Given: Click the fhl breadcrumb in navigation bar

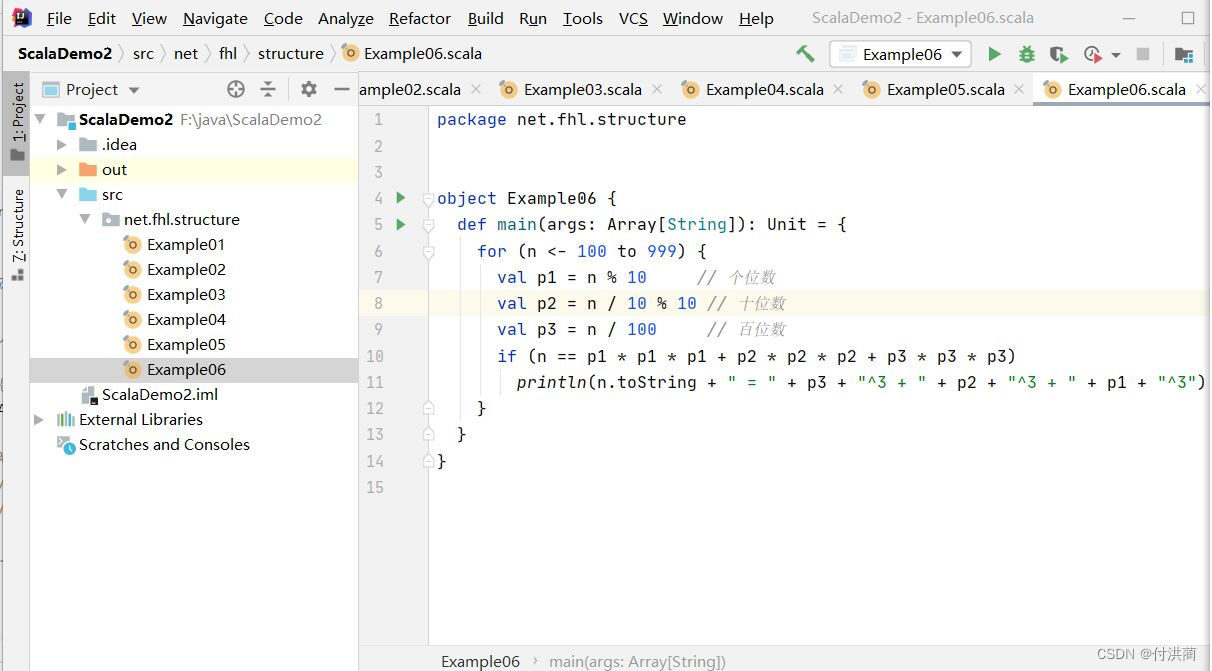Looking at the screenshot, I should click(228, 53).
